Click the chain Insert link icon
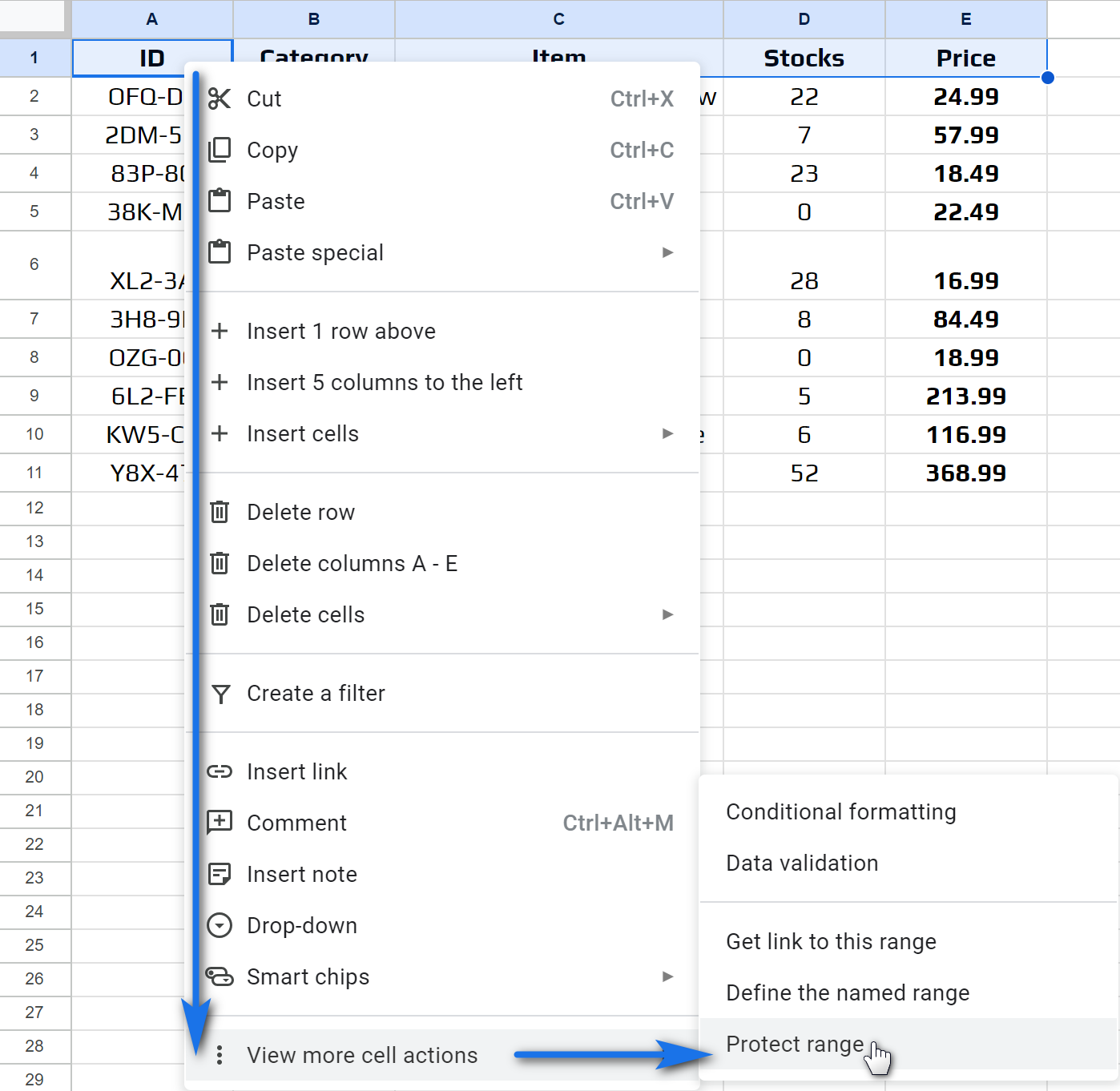This screenshot has height=1091, width=1120. click(220, 771)
